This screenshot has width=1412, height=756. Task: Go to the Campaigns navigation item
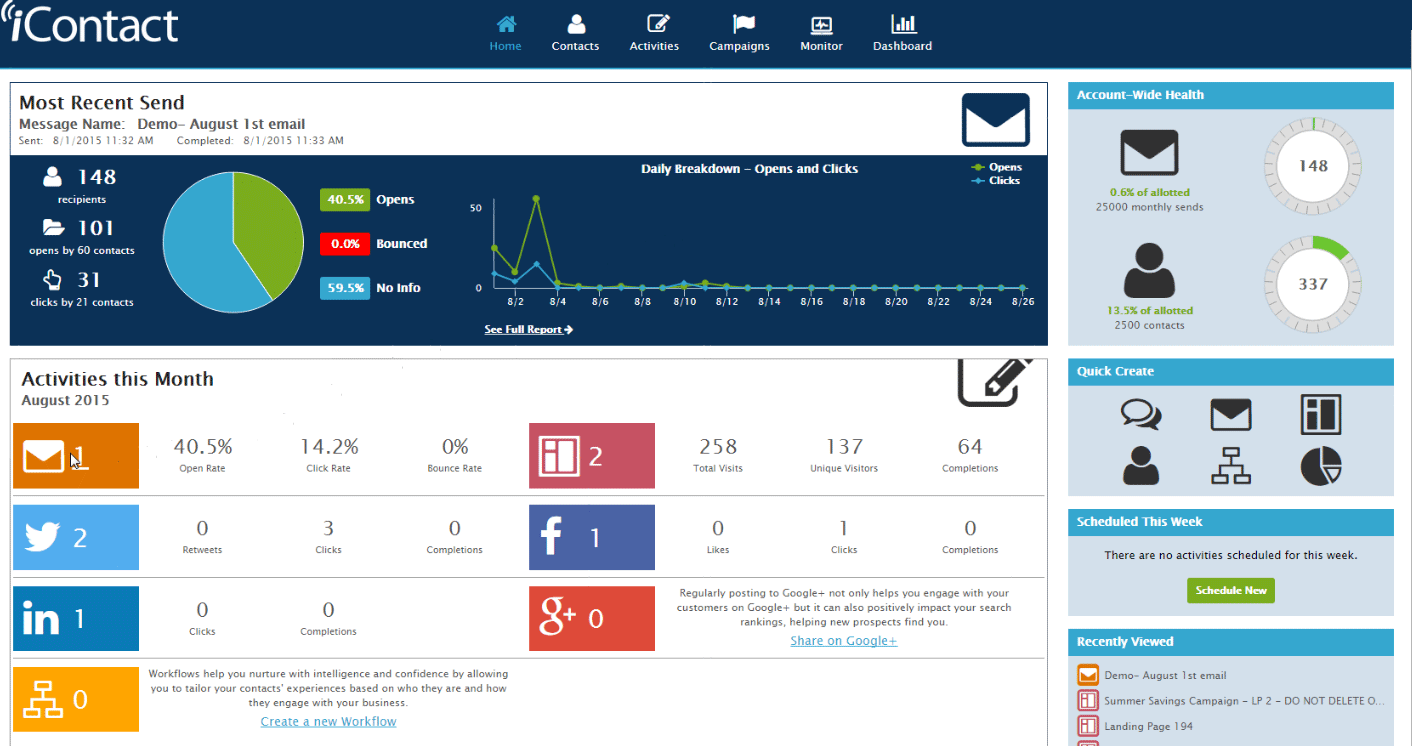click(x=739, y=33)
